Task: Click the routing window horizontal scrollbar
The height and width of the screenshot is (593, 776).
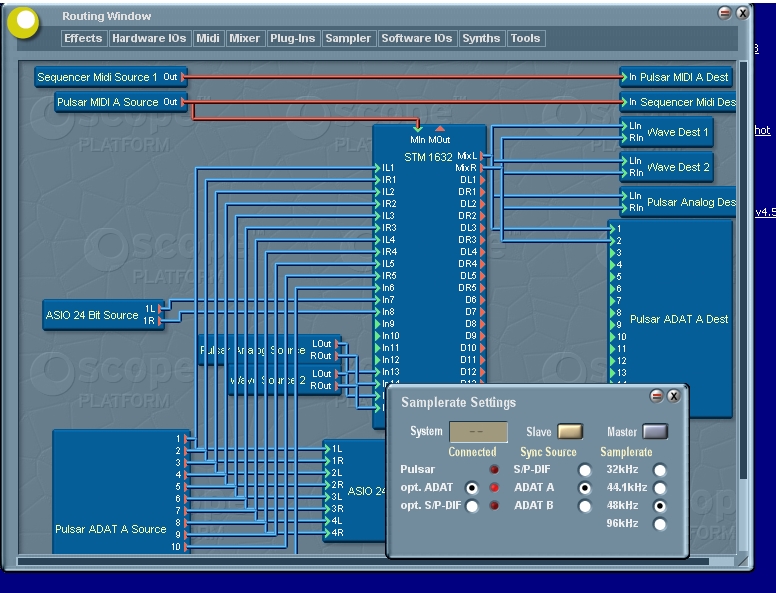Action: 363,561
